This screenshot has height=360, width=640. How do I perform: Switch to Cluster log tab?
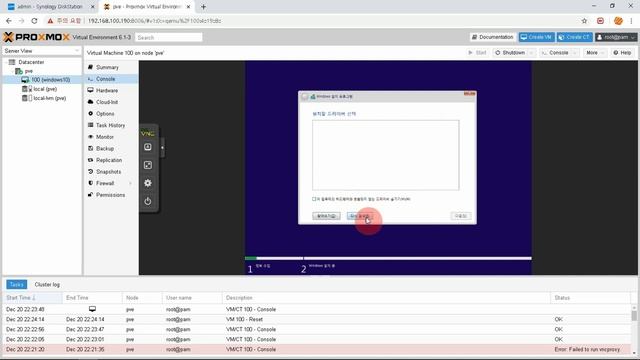coord(47,284)
